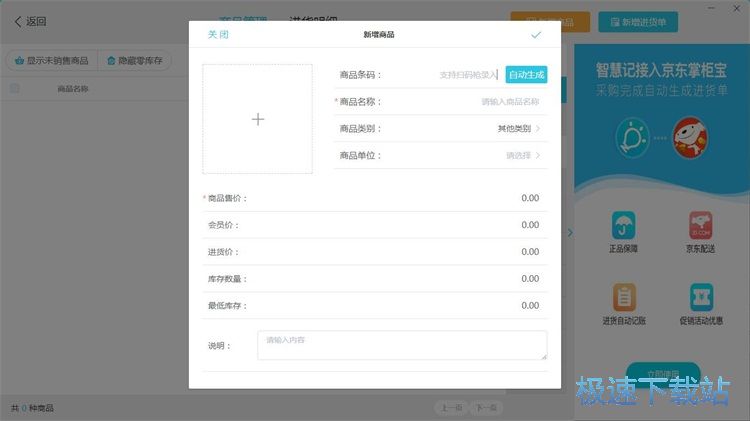Image resolution: width=750 pixels, height=421 pixels.
Task: Click the 新增进货单 button
Action: [637, 22]
